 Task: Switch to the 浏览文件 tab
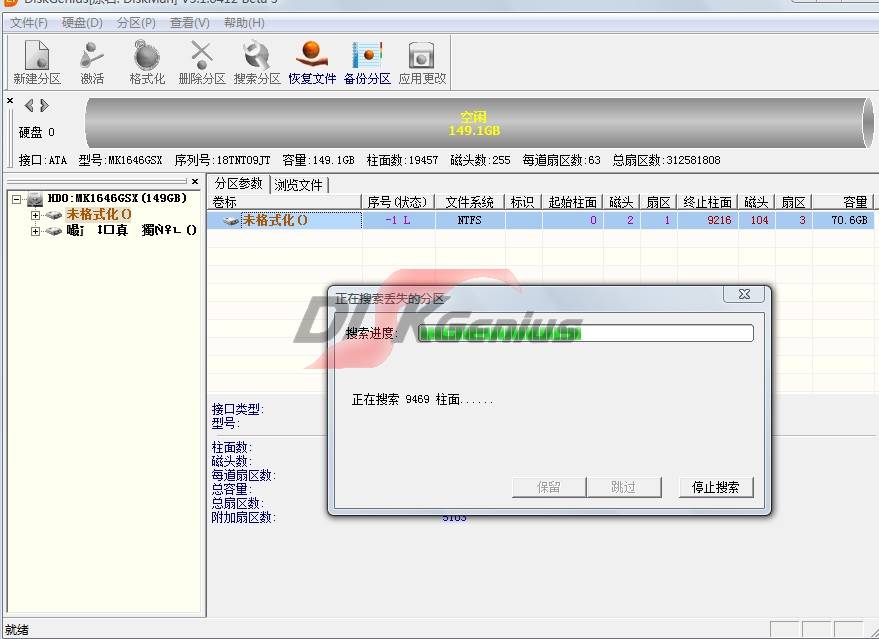299,185
